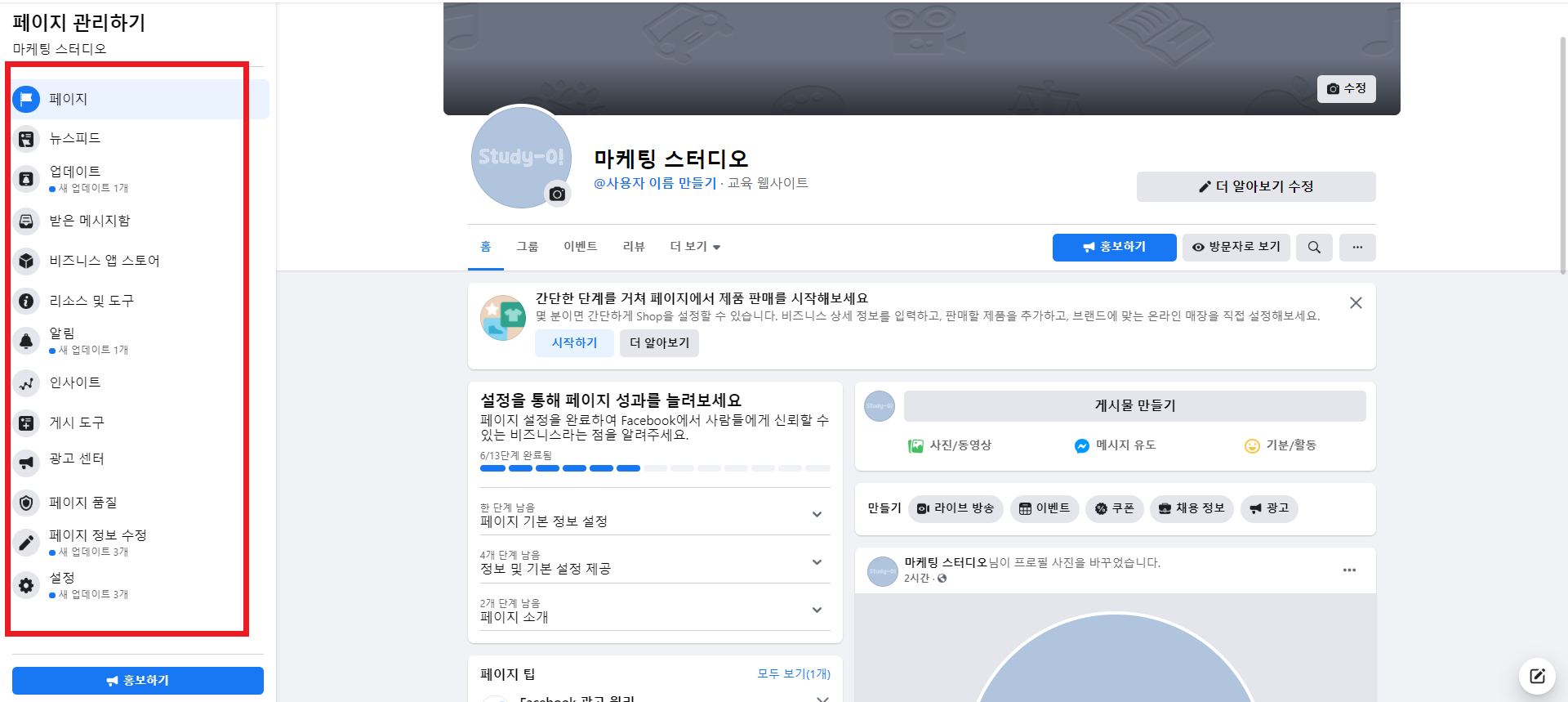Open three-dots menu on profile photo post
This screenshot has height=702, width=1568.
[x=1349, y=570]
